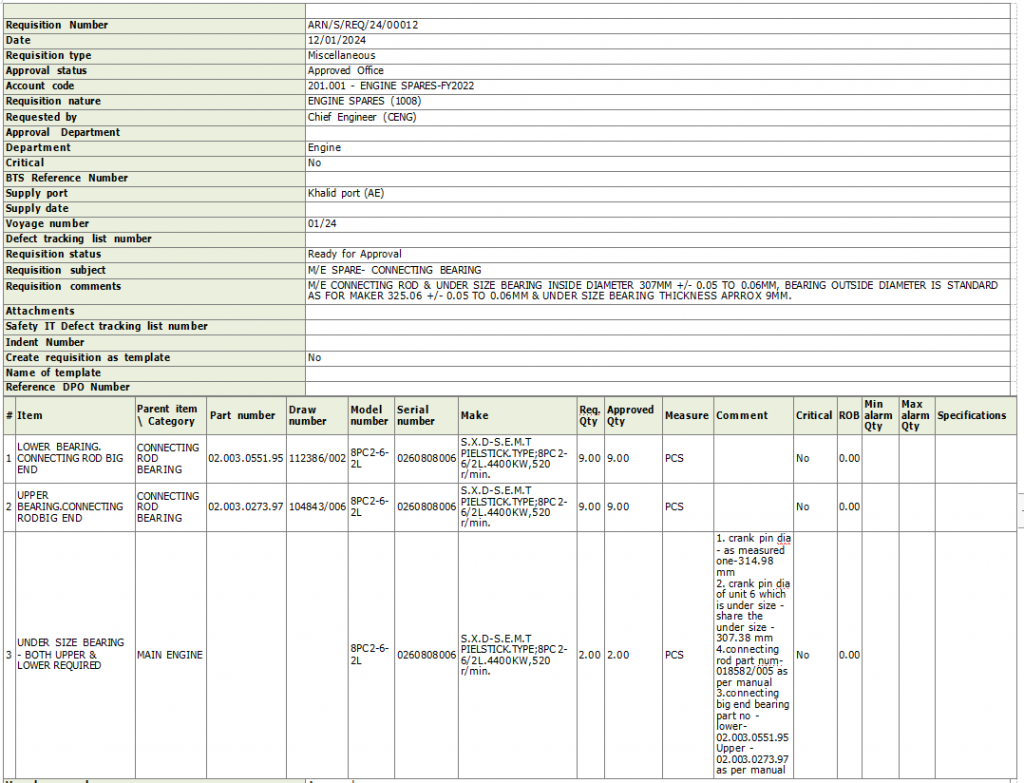Click the "Part number" column header
1024x783 pixels.
coord(242,415)
